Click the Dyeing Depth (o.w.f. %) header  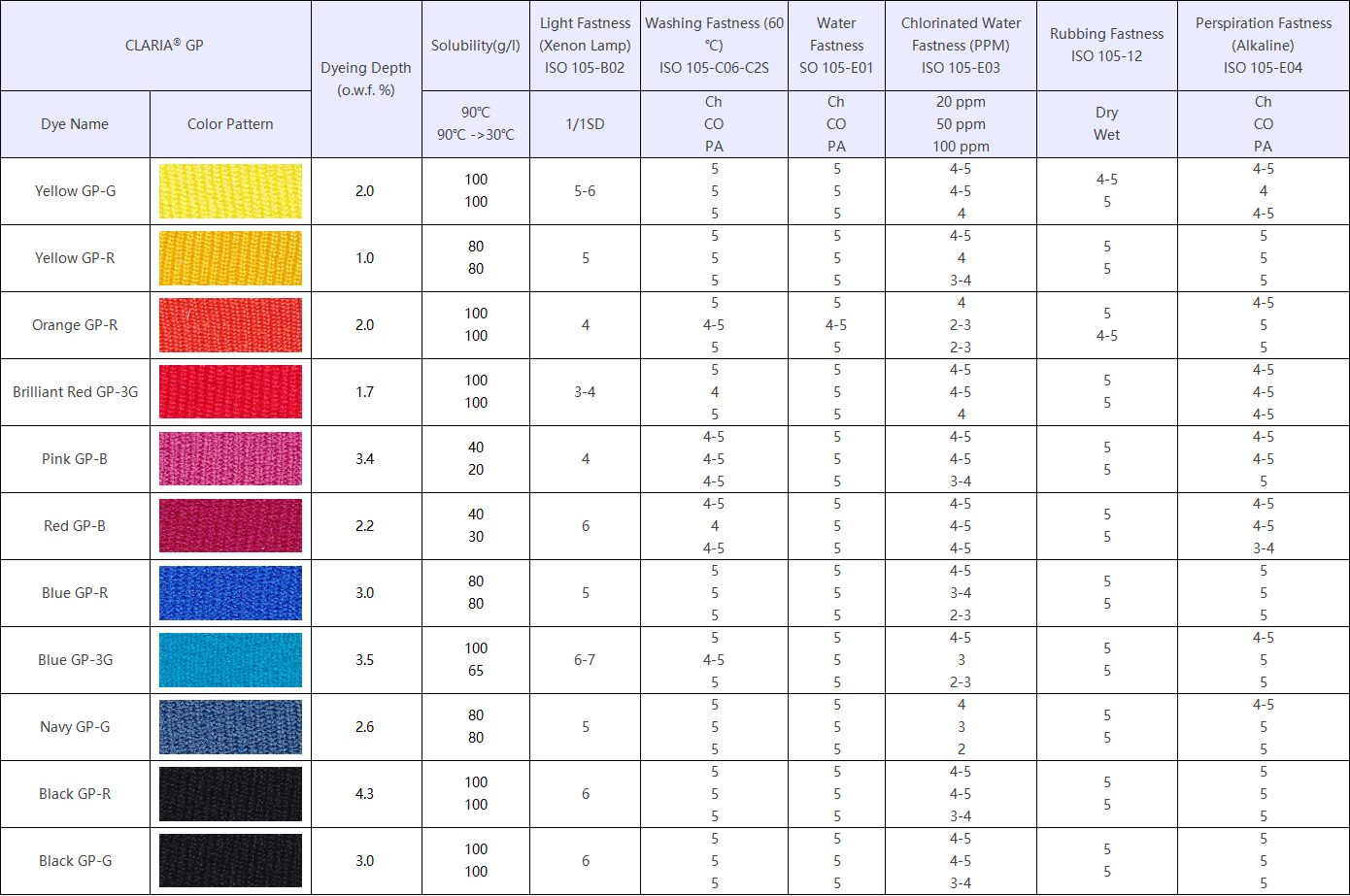366,79
